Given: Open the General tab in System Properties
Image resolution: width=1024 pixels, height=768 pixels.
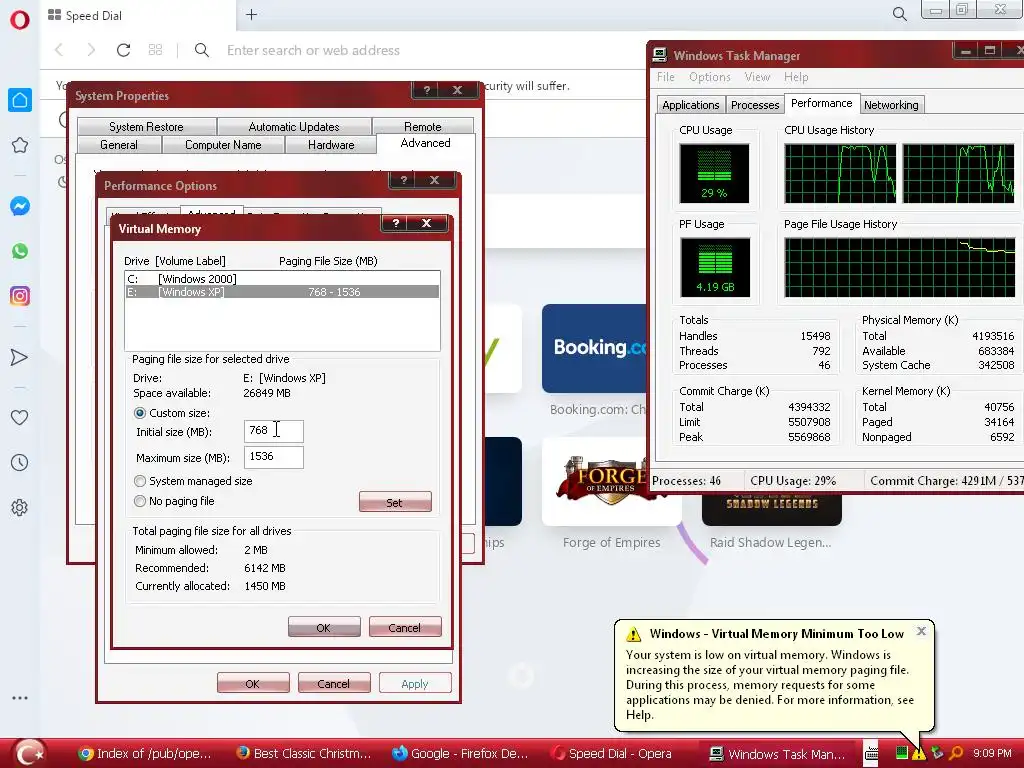Looking at the screenshot, I should point(119,145).
